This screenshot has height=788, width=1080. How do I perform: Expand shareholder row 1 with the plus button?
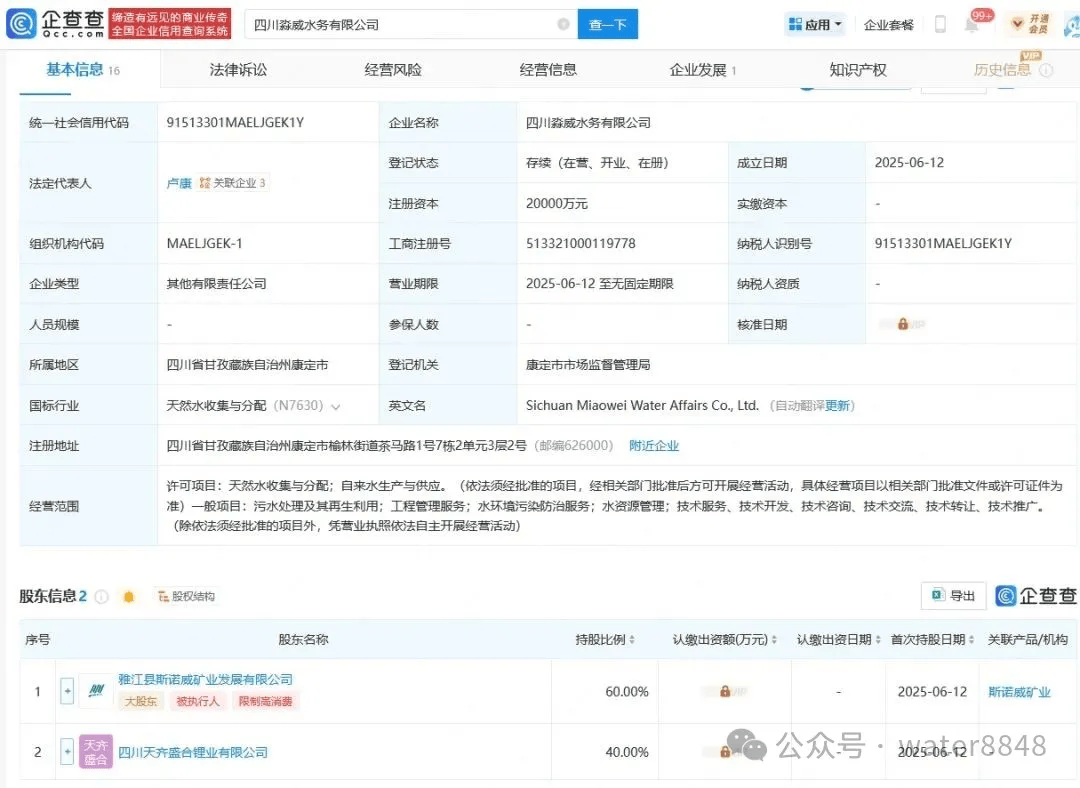tap(67, 691)
